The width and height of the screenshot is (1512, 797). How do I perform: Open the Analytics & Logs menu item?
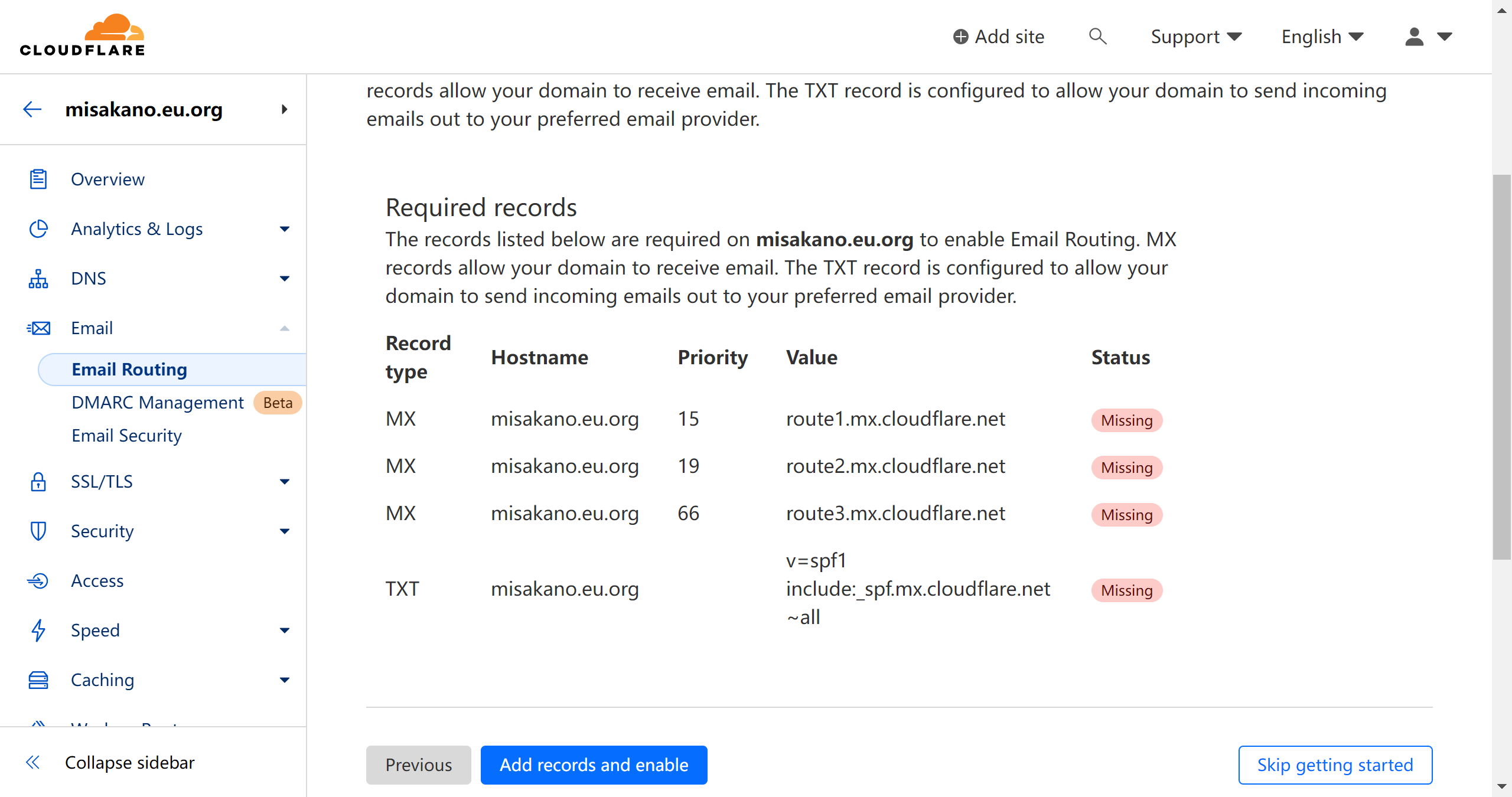point(137,228)
